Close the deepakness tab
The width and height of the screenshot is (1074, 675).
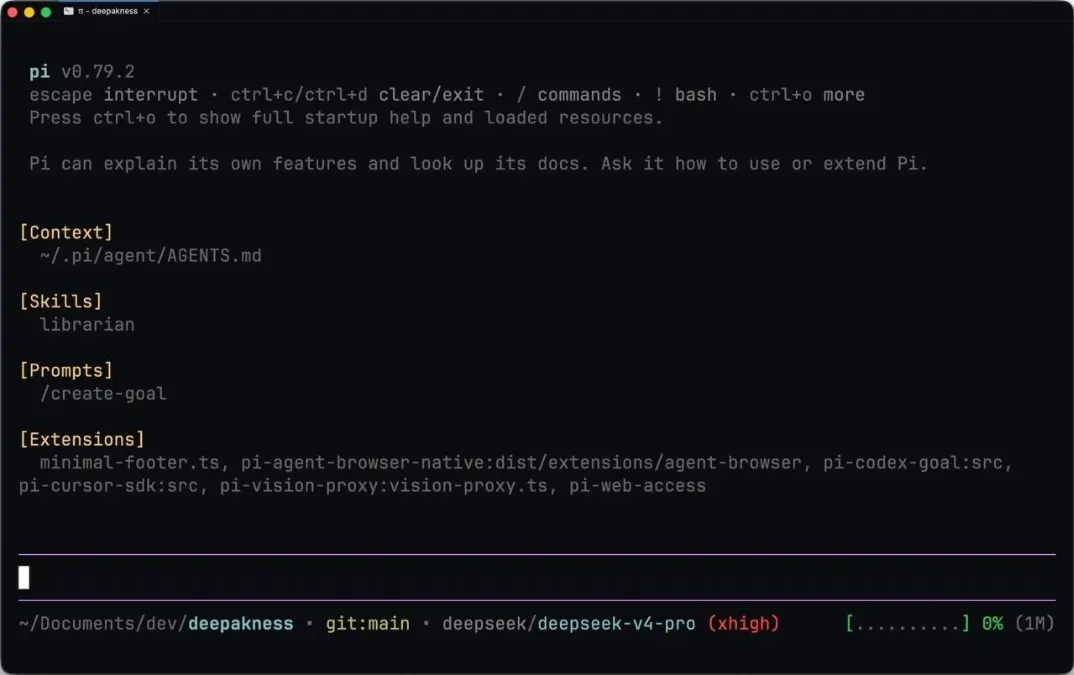click(146, 11)
